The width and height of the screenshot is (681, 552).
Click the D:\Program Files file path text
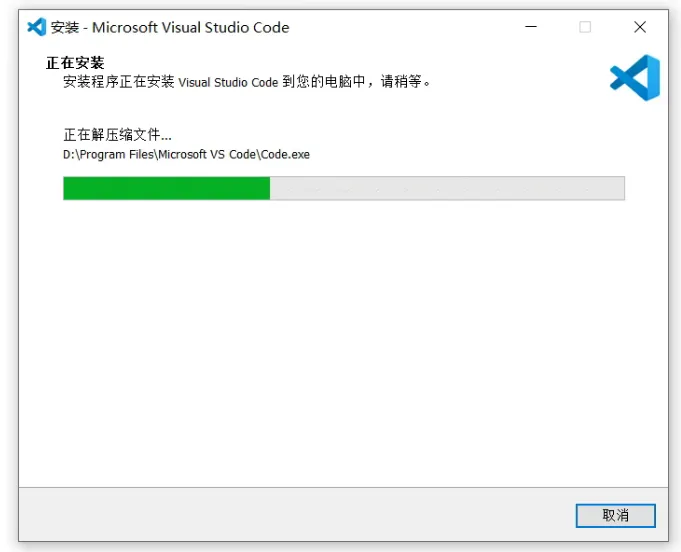[x=186, y=155]
